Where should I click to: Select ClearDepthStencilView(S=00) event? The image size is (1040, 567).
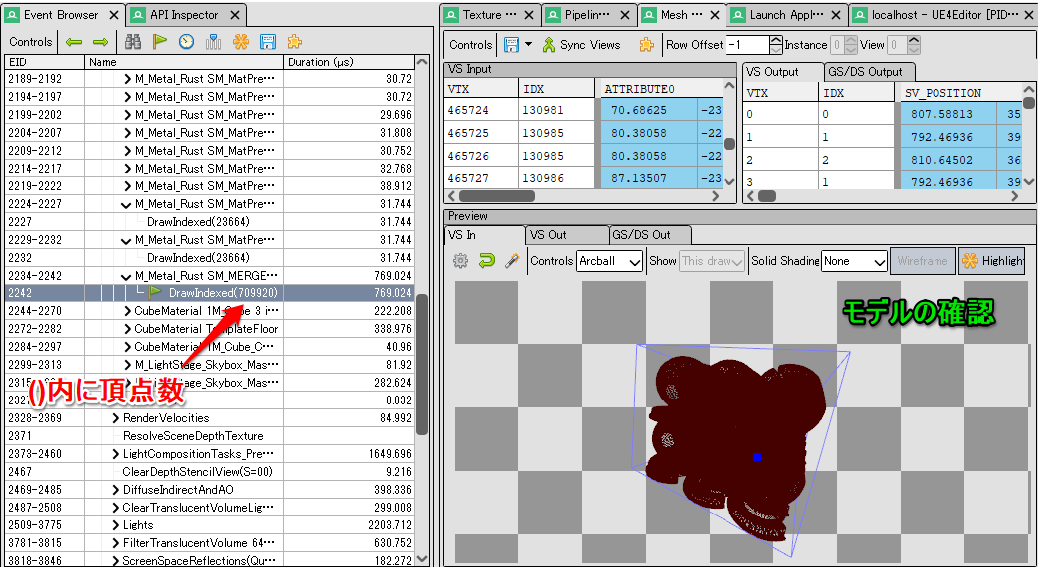tap(210, 472)
